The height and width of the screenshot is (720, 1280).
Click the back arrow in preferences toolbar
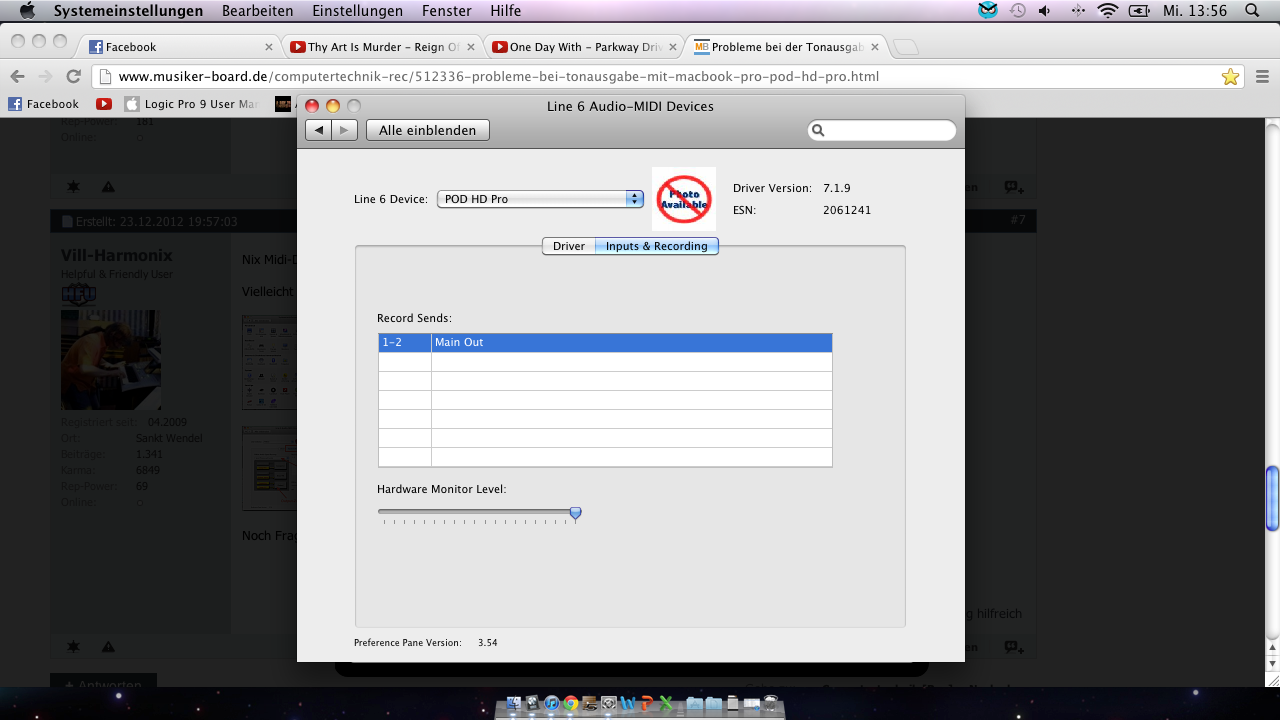coord(319,130)
